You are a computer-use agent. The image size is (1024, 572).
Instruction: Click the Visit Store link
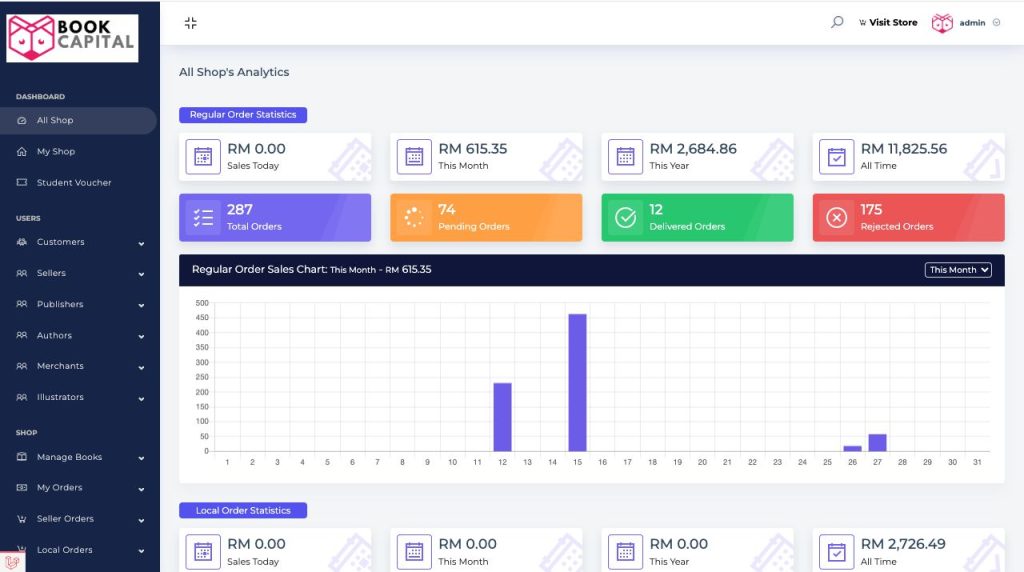pyautogui.click(x=888, y=22)
